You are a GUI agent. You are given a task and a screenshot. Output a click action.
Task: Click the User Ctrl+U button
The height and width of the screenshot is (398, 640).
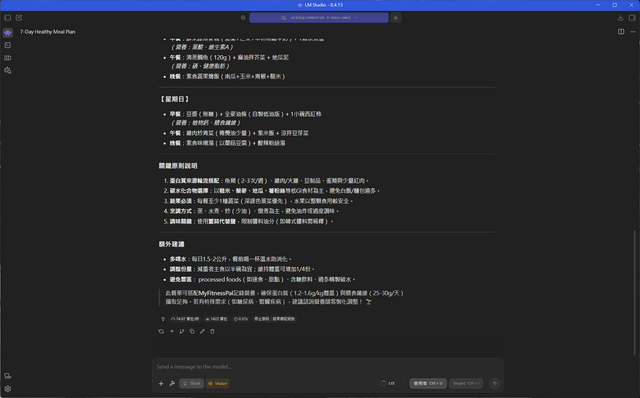click(x=428, y=383)
